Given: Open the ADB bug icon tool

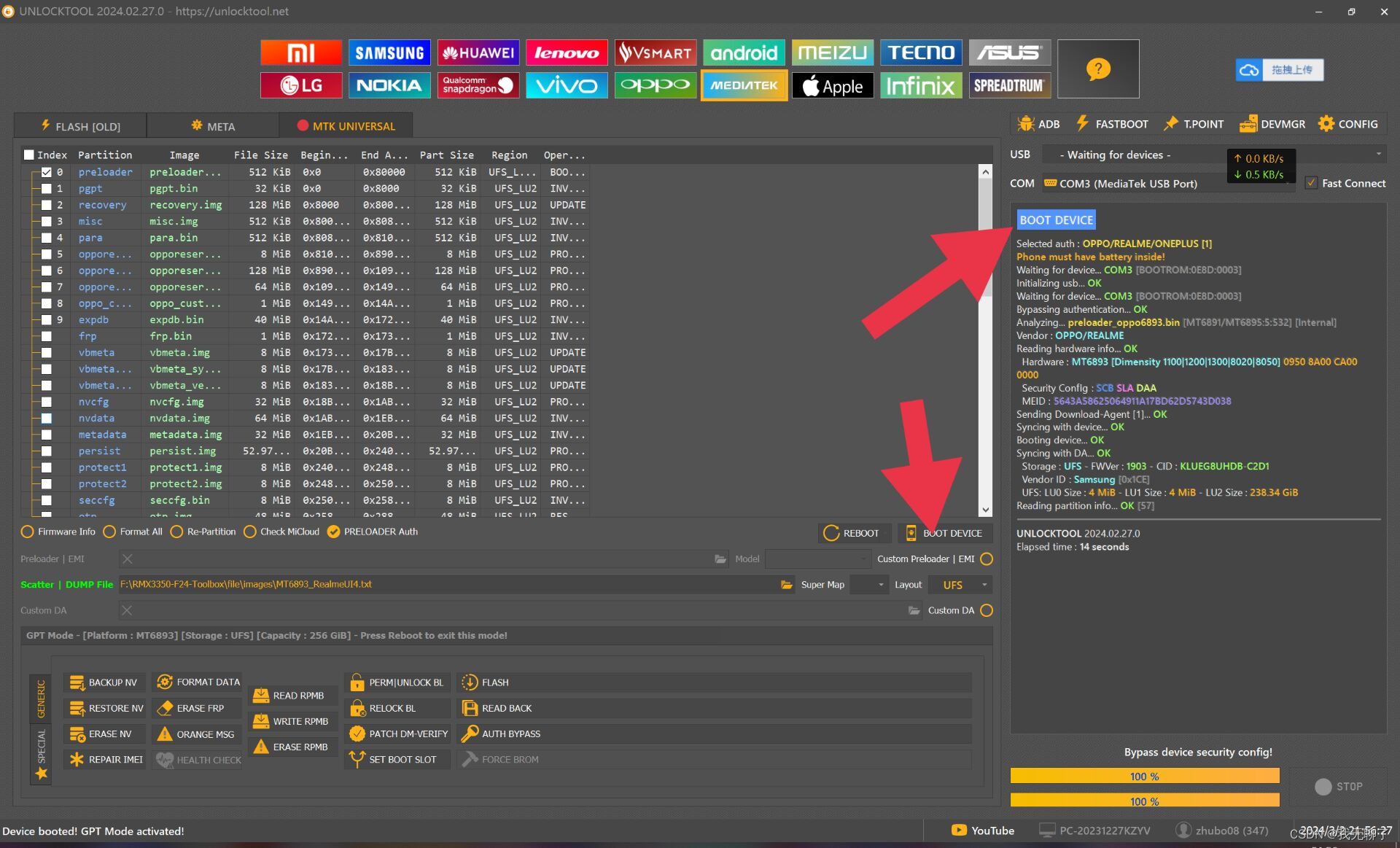Looking at the screenshot, I should point(1038,124).
